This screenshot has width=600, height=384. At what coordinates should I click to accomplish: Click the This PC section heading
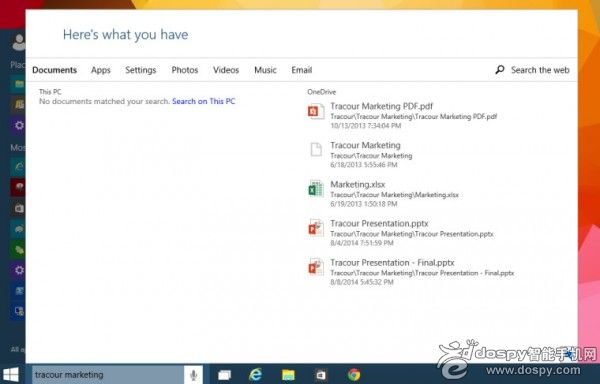click(x=50, y=92)
